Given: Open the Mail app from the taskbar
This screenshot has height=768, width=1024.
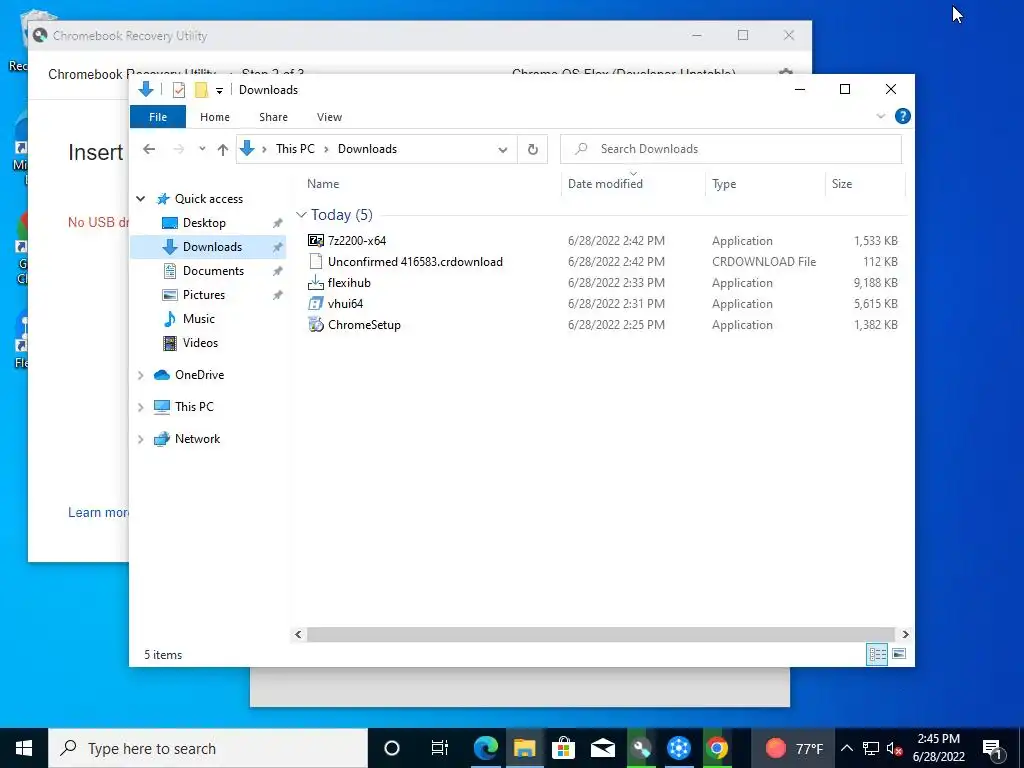Looking at the screenshot, I should [602, 748].
